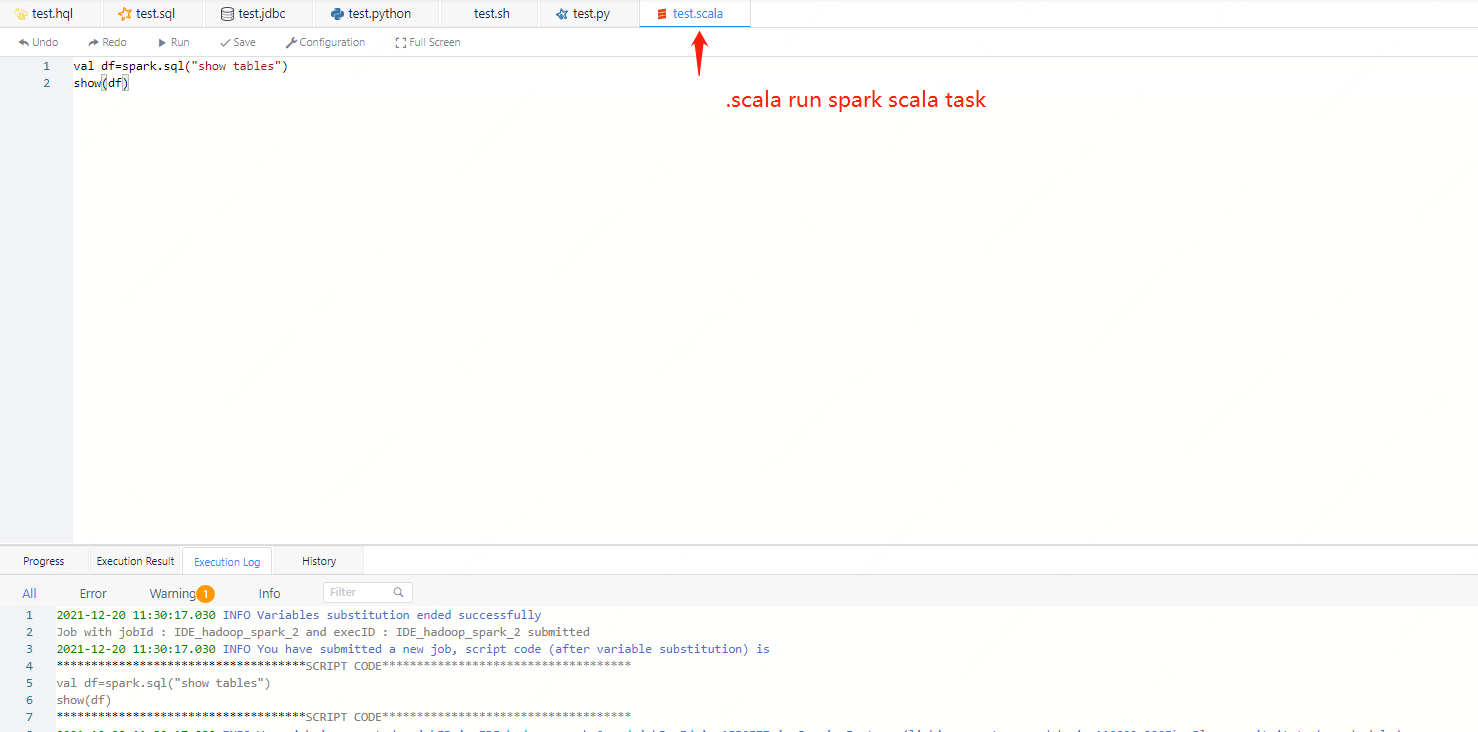Show only Info log entries
The height and width of the screenshot is (732, 1478).
point(269,593)
